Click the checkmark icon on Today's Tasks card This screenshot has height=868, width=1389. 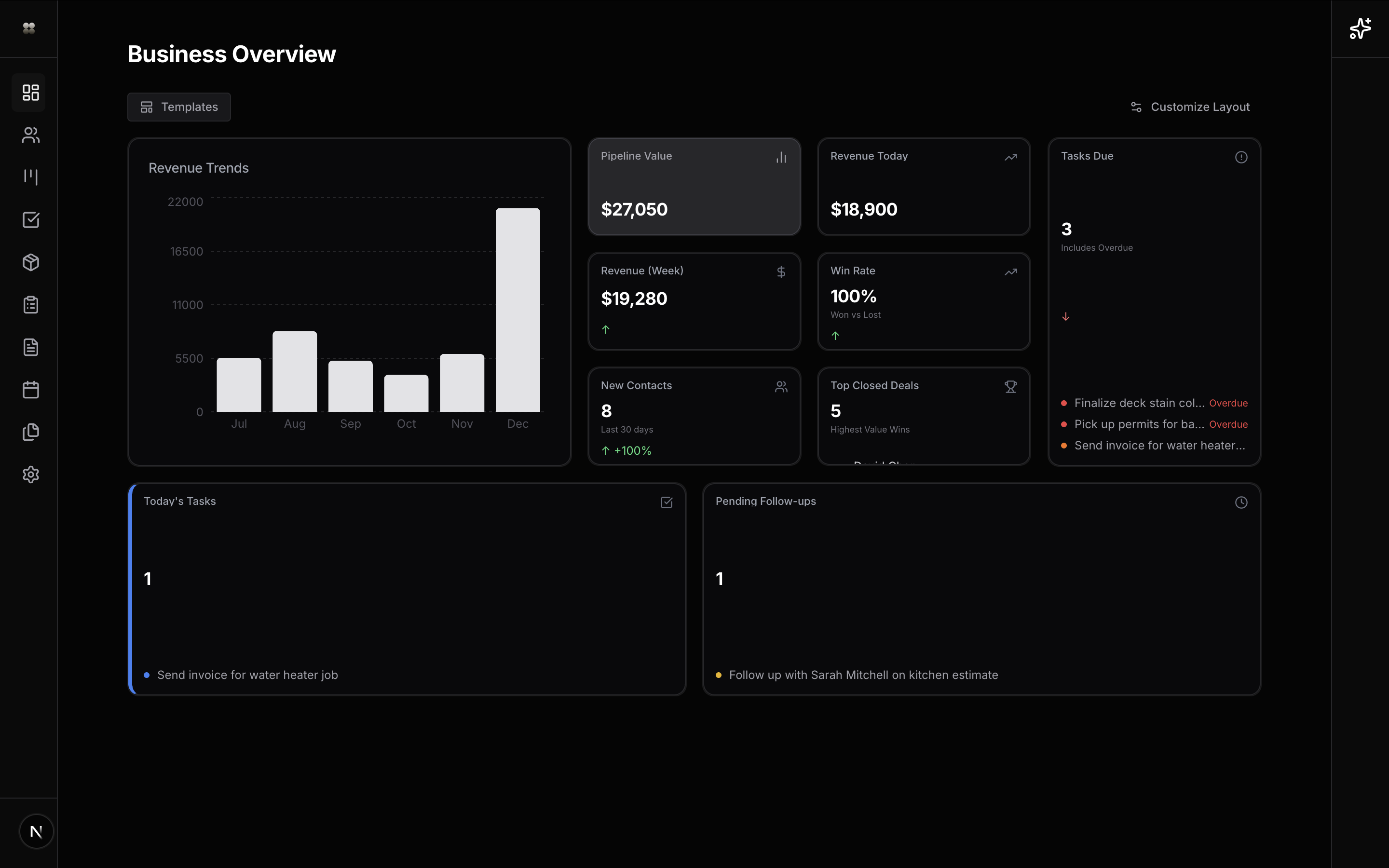point(667,502)
